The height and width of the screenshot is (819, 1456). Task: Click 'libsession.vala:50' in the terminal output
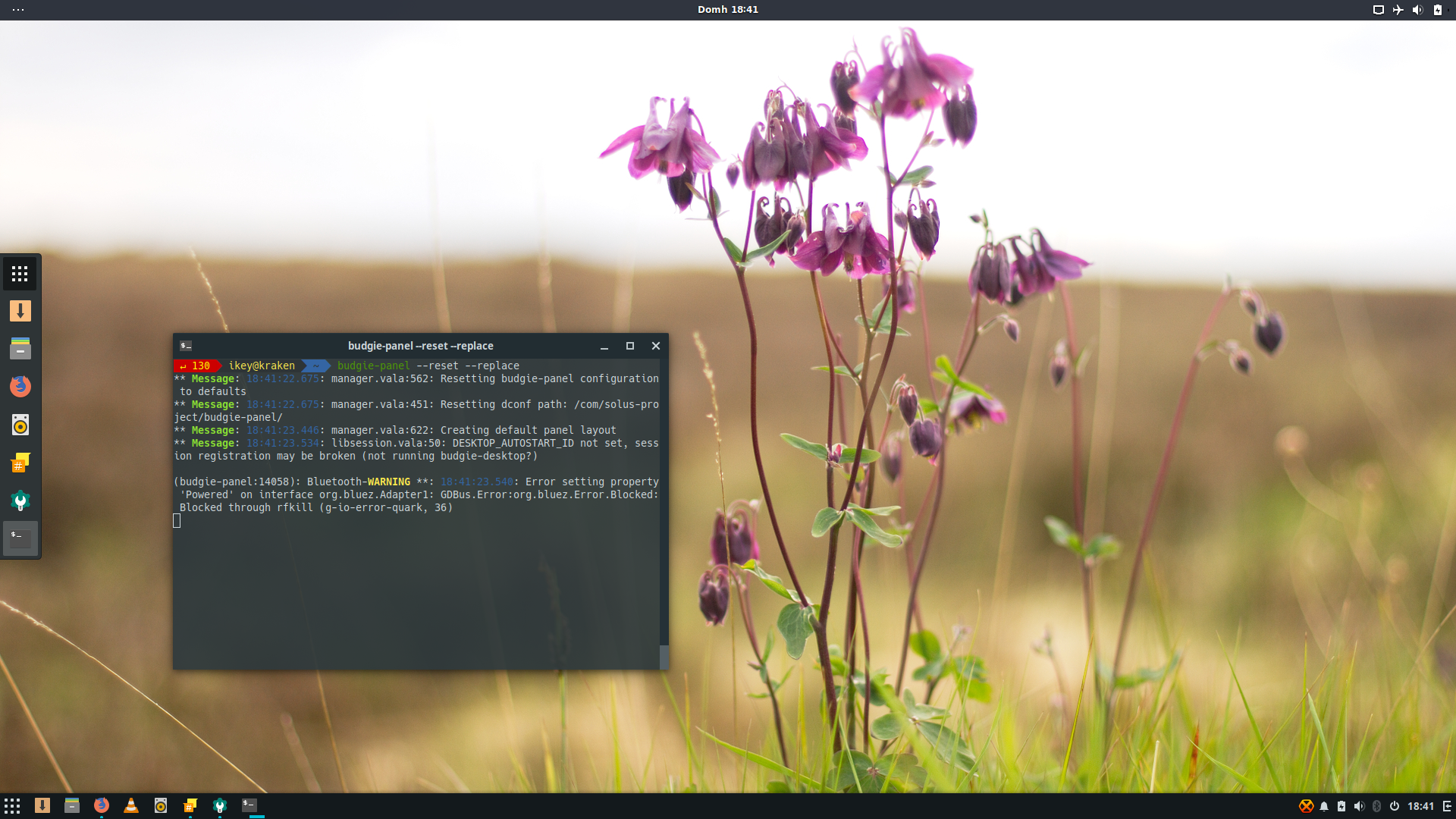click(386, 443)
